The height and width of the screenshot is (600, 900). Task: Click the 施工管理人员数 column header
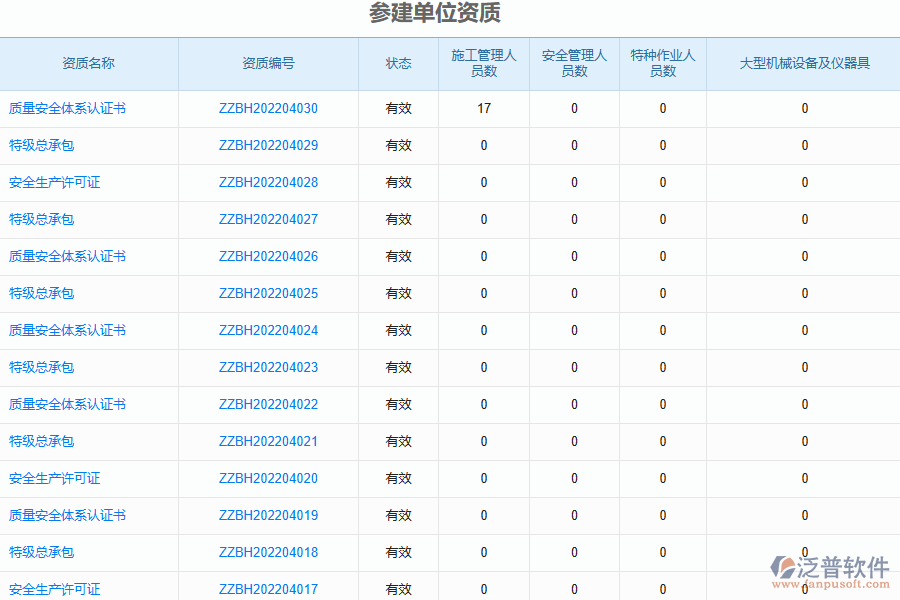(x=484, y=64)
